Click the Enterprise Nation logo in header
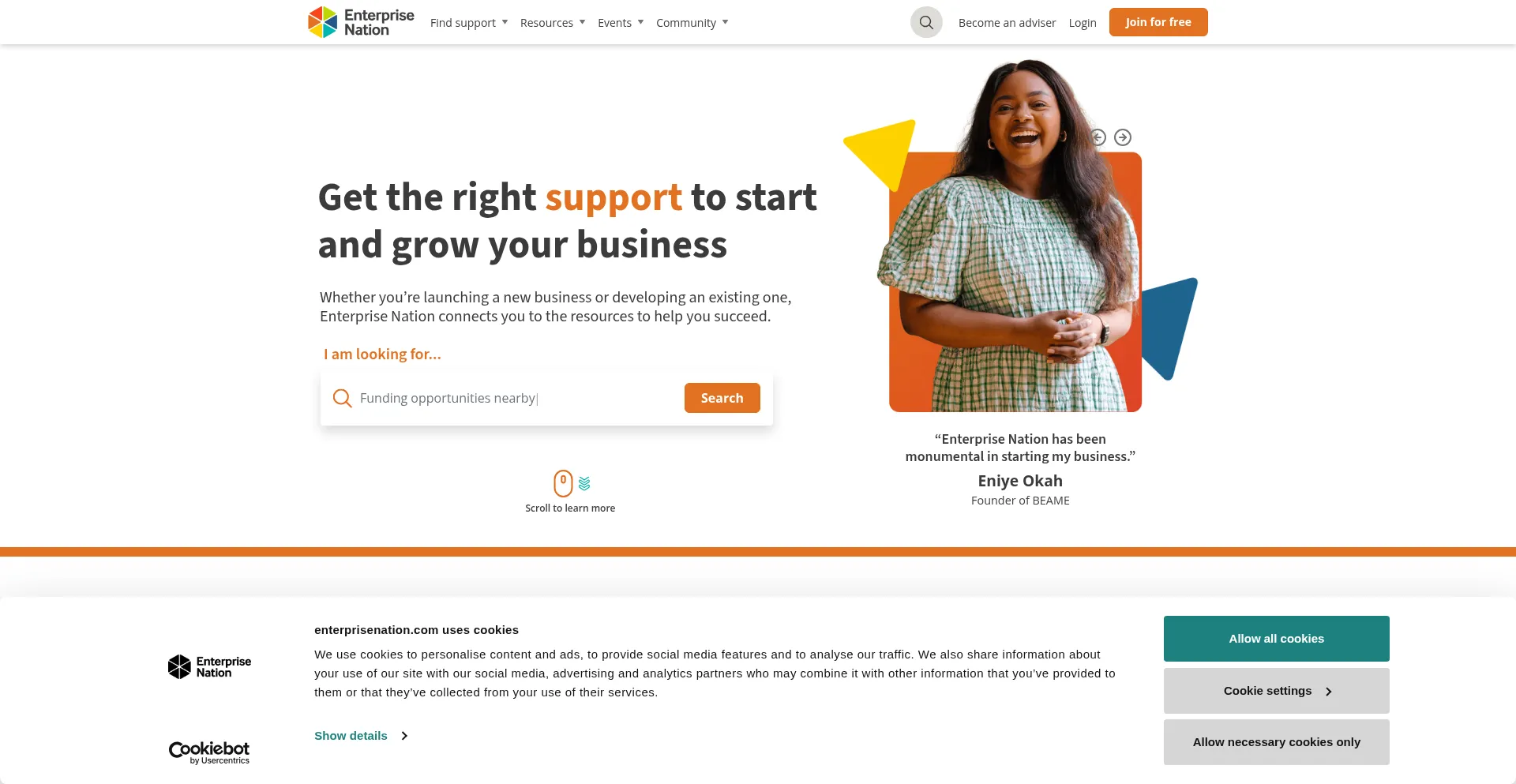 (361, 22)
